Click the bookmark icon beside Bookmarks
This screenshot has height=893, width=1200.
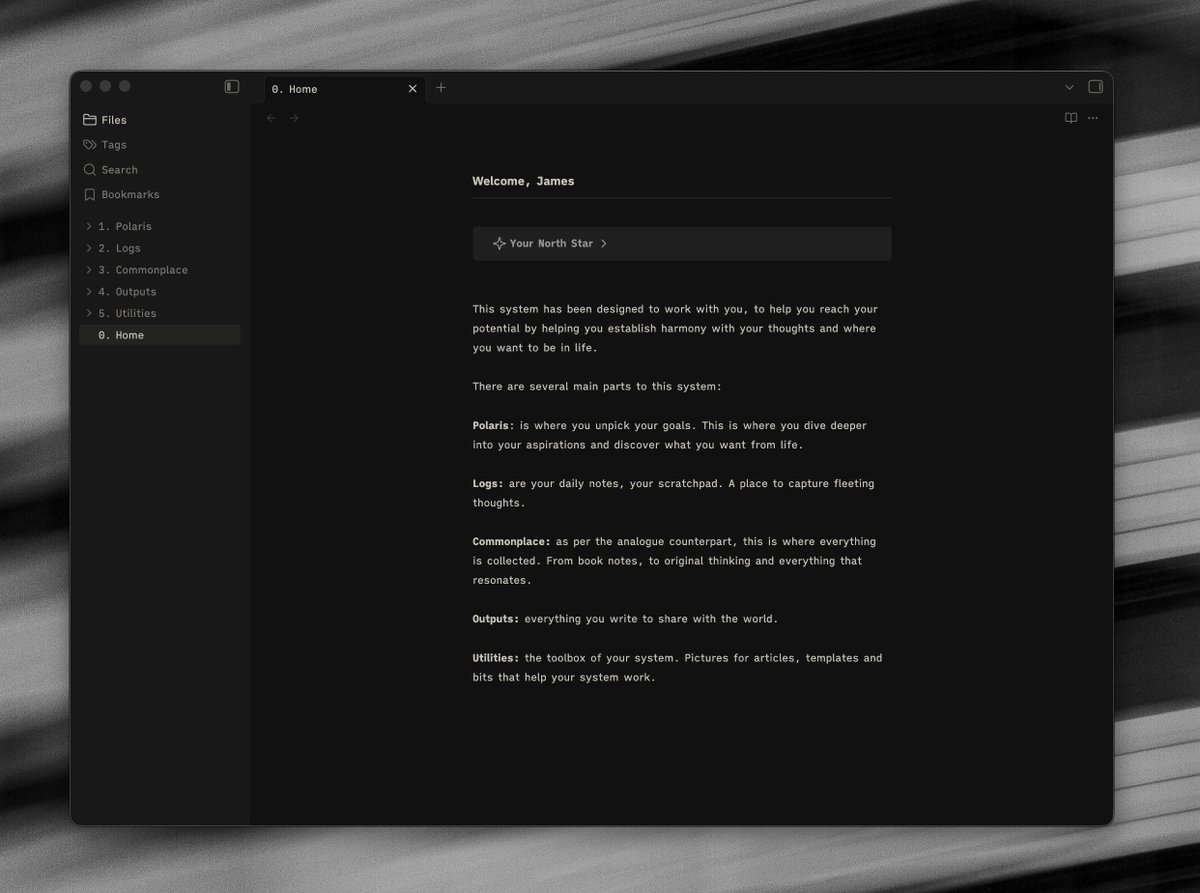(x=90, y=195)
